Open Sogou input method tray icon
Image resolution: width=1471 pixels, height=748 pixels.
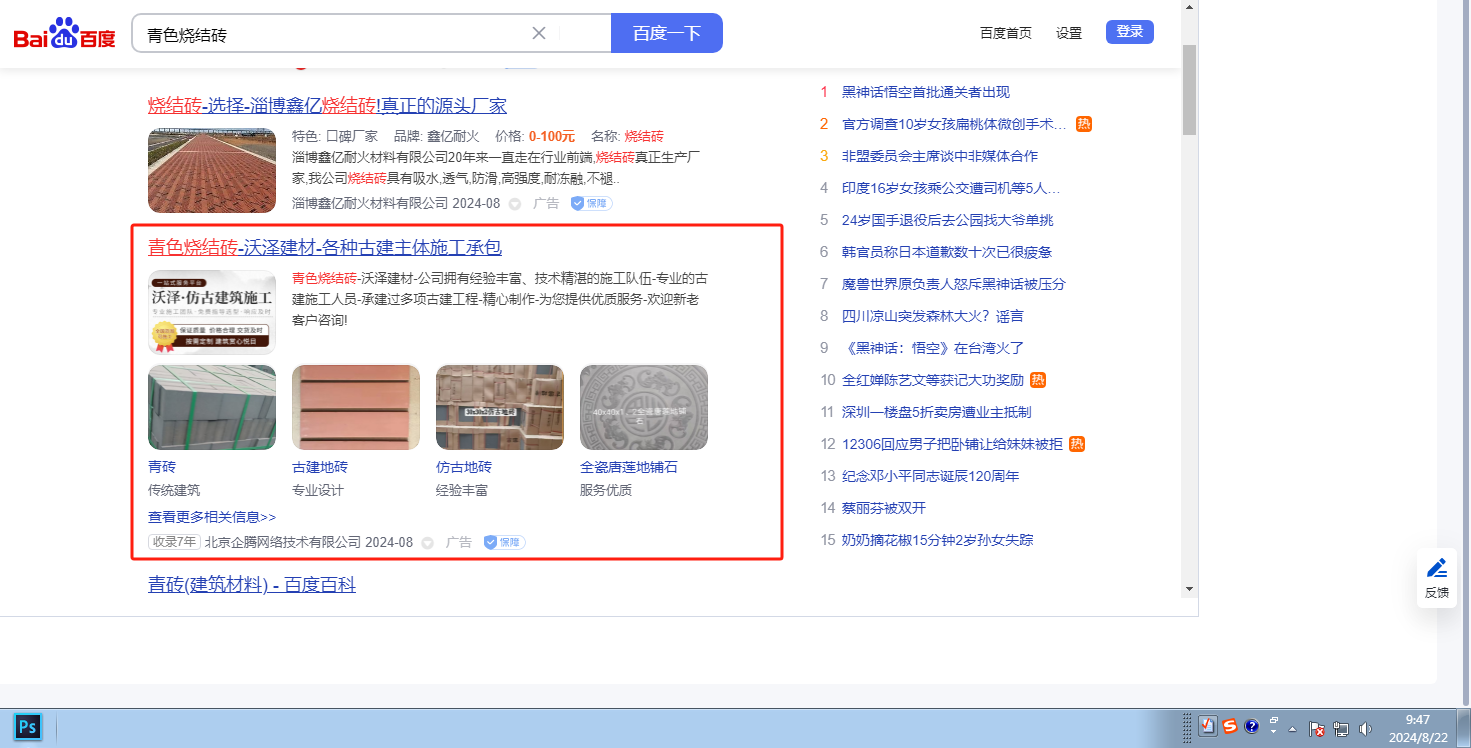[x=1230, y=727]
